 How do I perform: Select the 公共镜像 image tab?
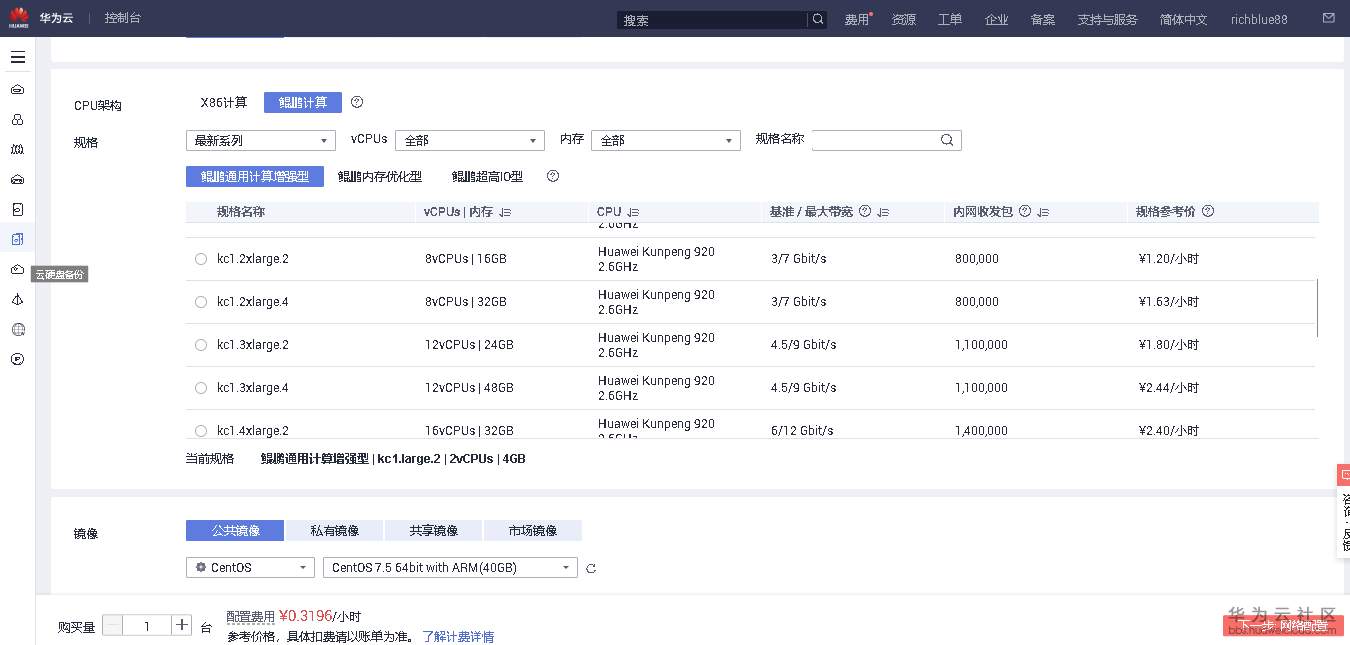tap(235, 530)
